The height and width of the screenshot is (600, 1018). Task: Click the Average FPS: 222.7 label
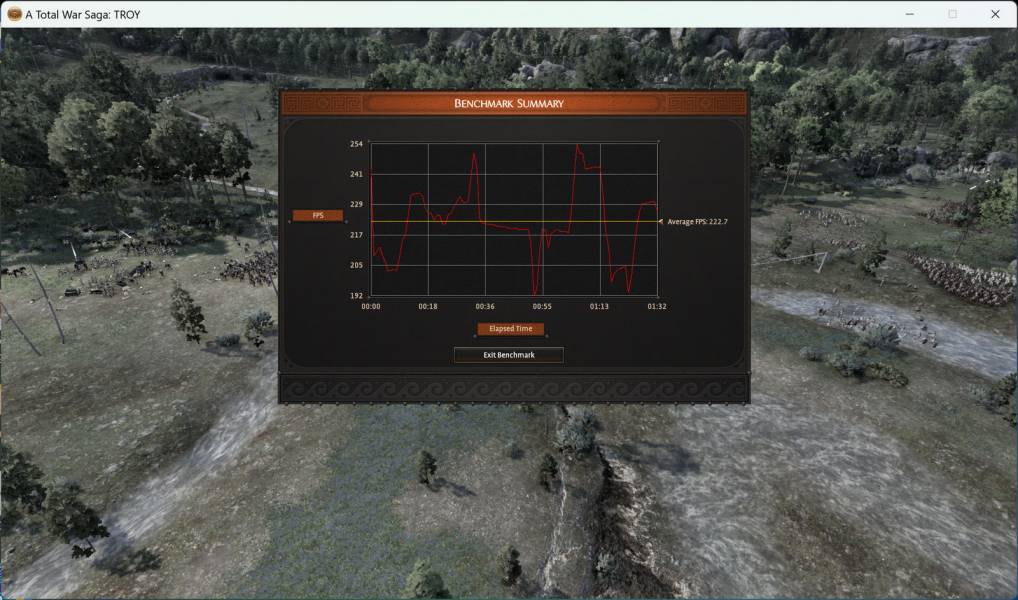tap(697, 221)
